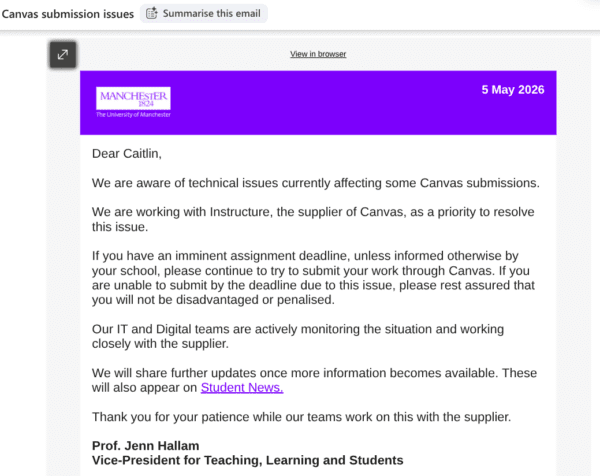Click the 5 May 2026 date

(513, 90)
